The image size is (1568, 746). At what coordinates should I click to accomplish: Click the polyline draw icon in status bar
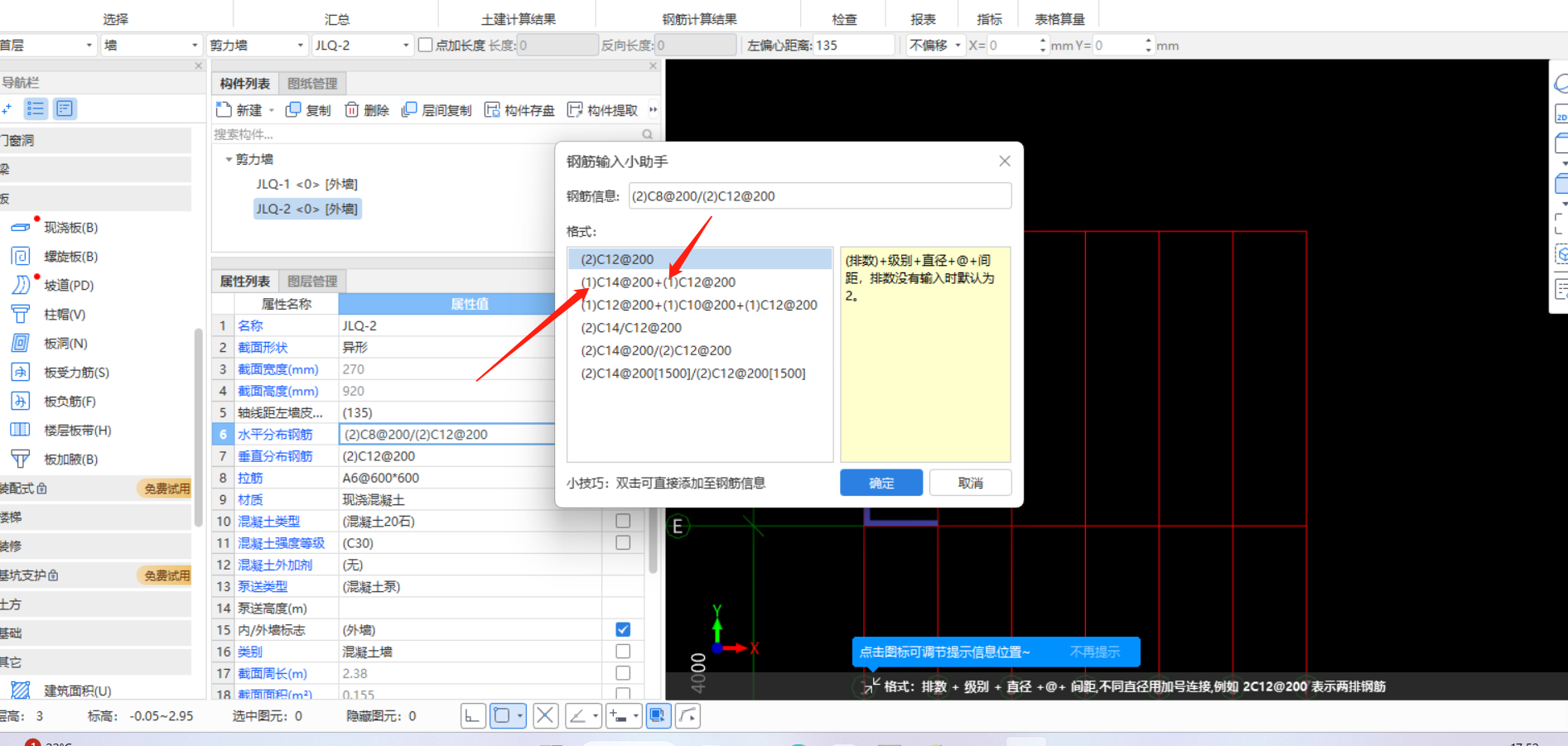click(688, 715)
